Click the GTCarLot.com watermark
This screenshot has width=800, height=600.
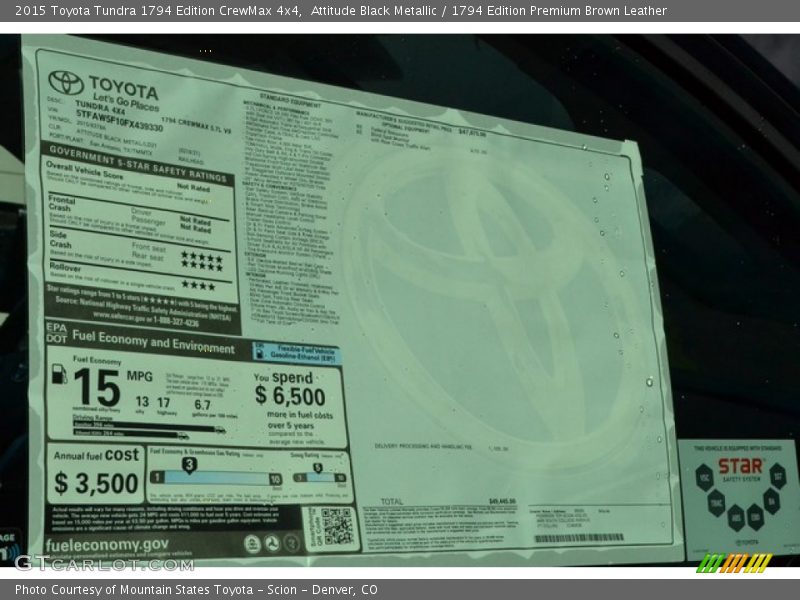pyautogui.click(x=103, y=563)
